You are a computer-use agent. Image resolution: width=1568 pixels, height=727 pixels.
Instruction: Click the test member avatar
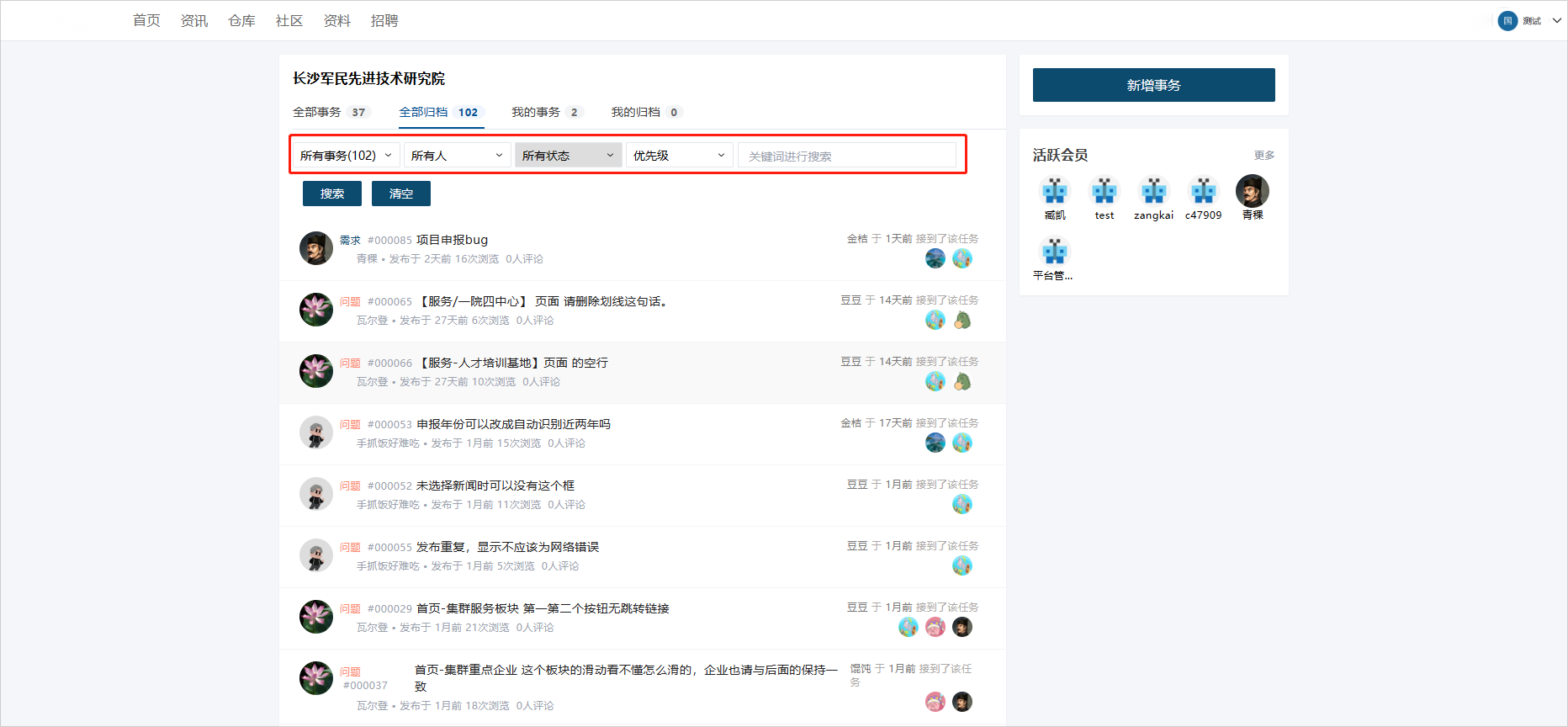pos(1104,192)
